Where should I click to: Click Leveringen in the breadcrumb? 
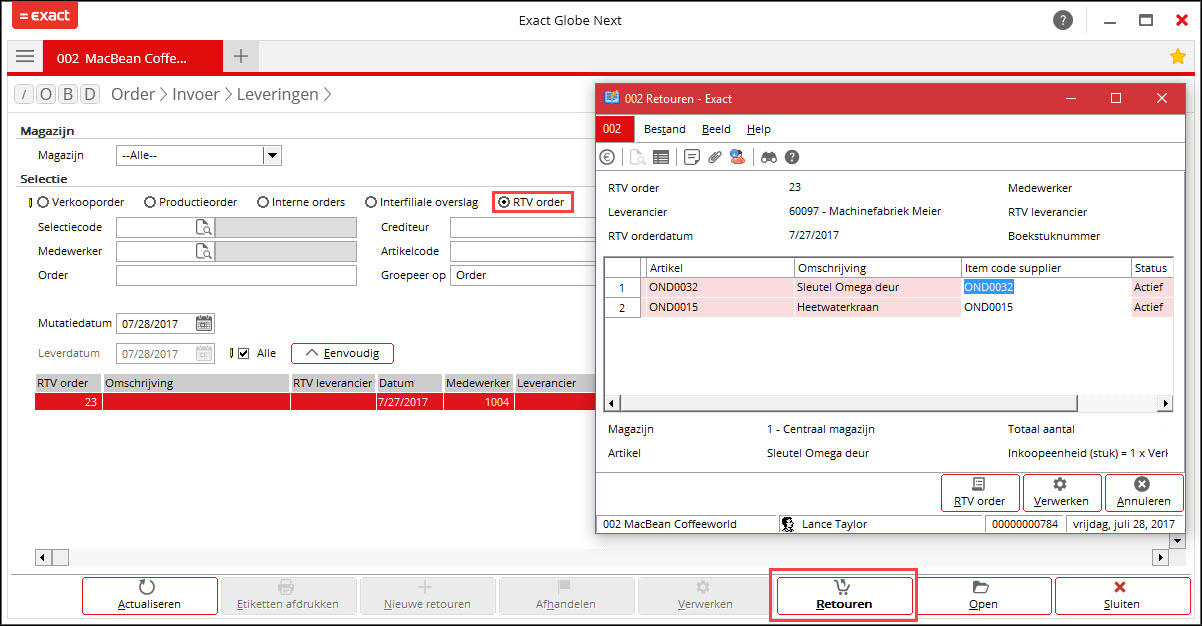click(277, 95)
